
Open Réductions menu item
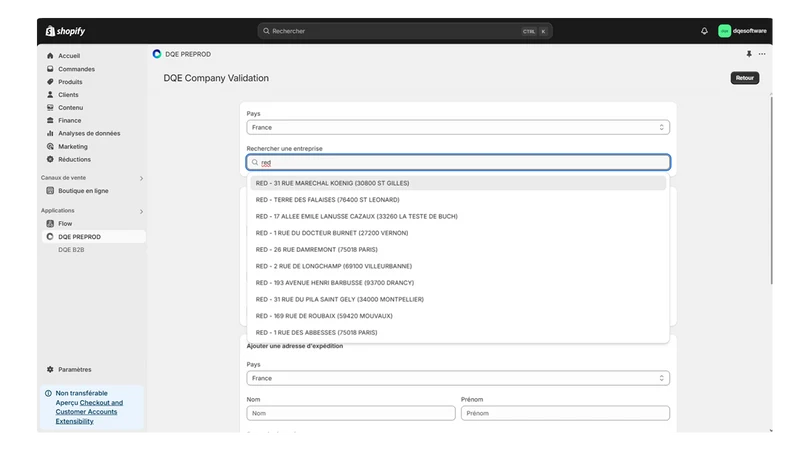pos(74,159)
